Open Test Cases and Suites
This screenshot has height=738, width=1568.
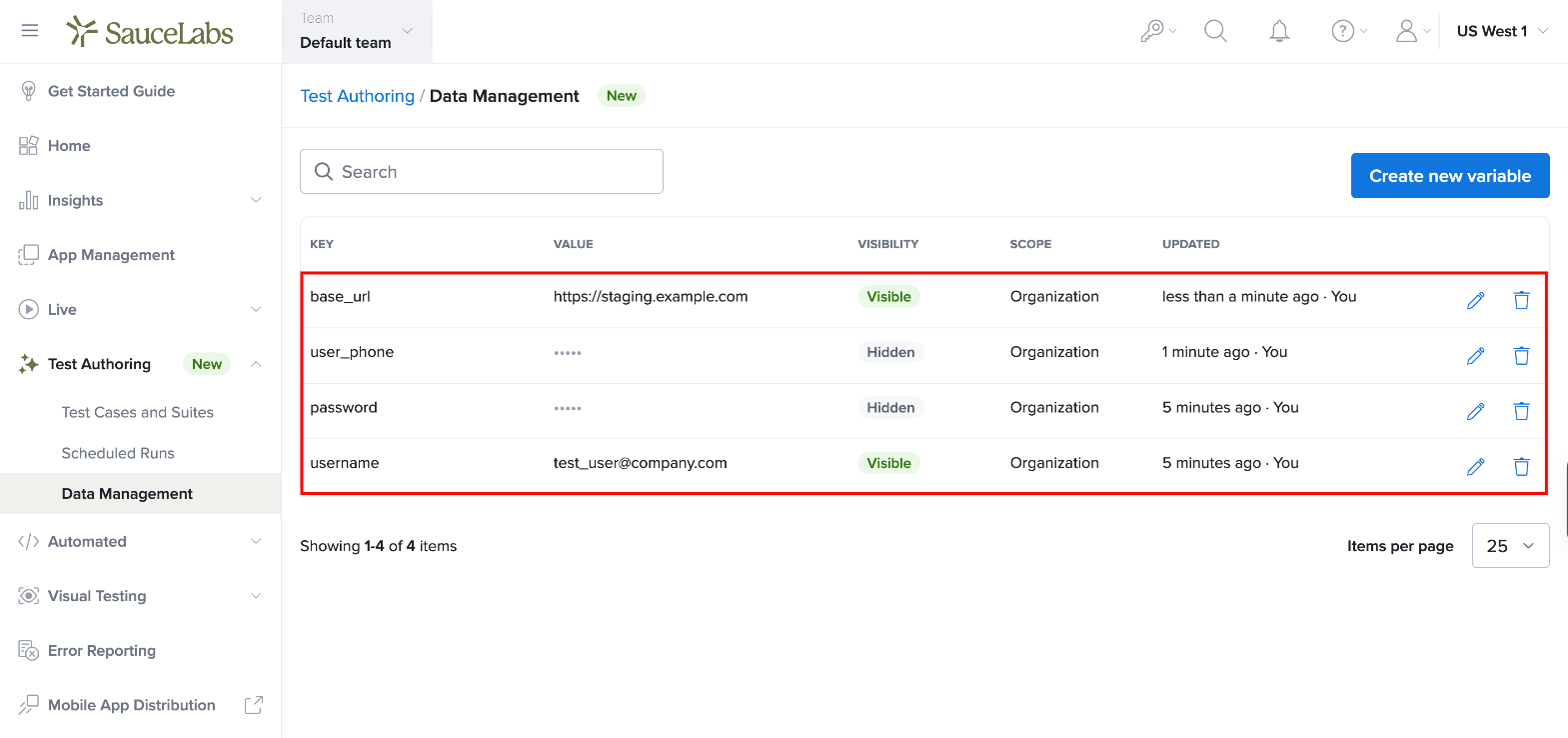[x=138, y=412]
